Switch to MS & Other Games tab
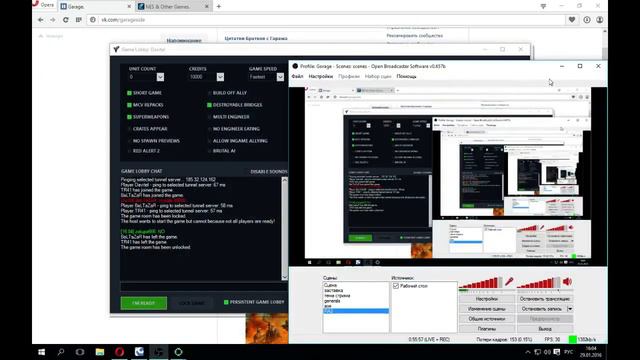640x360 pixels. 173,7
